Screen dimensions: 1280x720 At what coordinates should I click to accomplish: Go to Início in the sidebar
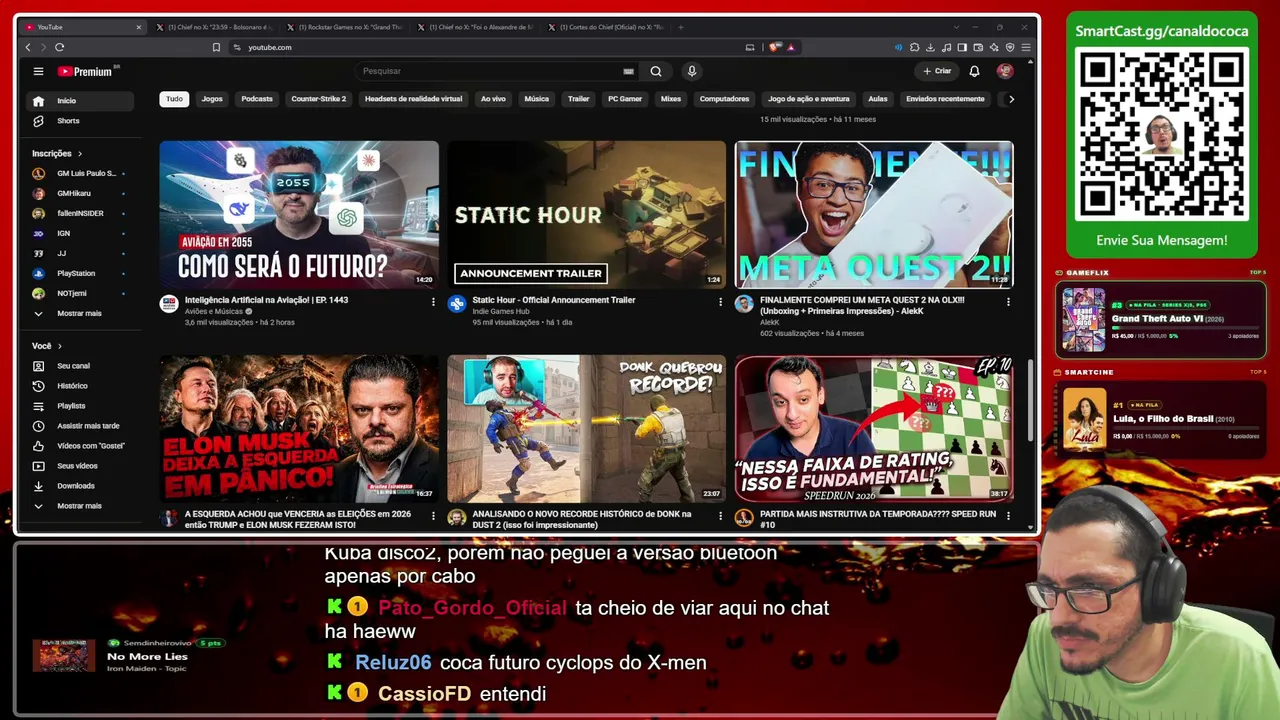click(x=80, y=101)
